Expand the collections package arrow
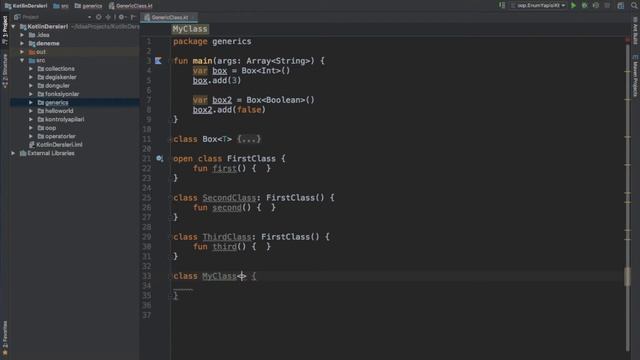 [31, 69]
